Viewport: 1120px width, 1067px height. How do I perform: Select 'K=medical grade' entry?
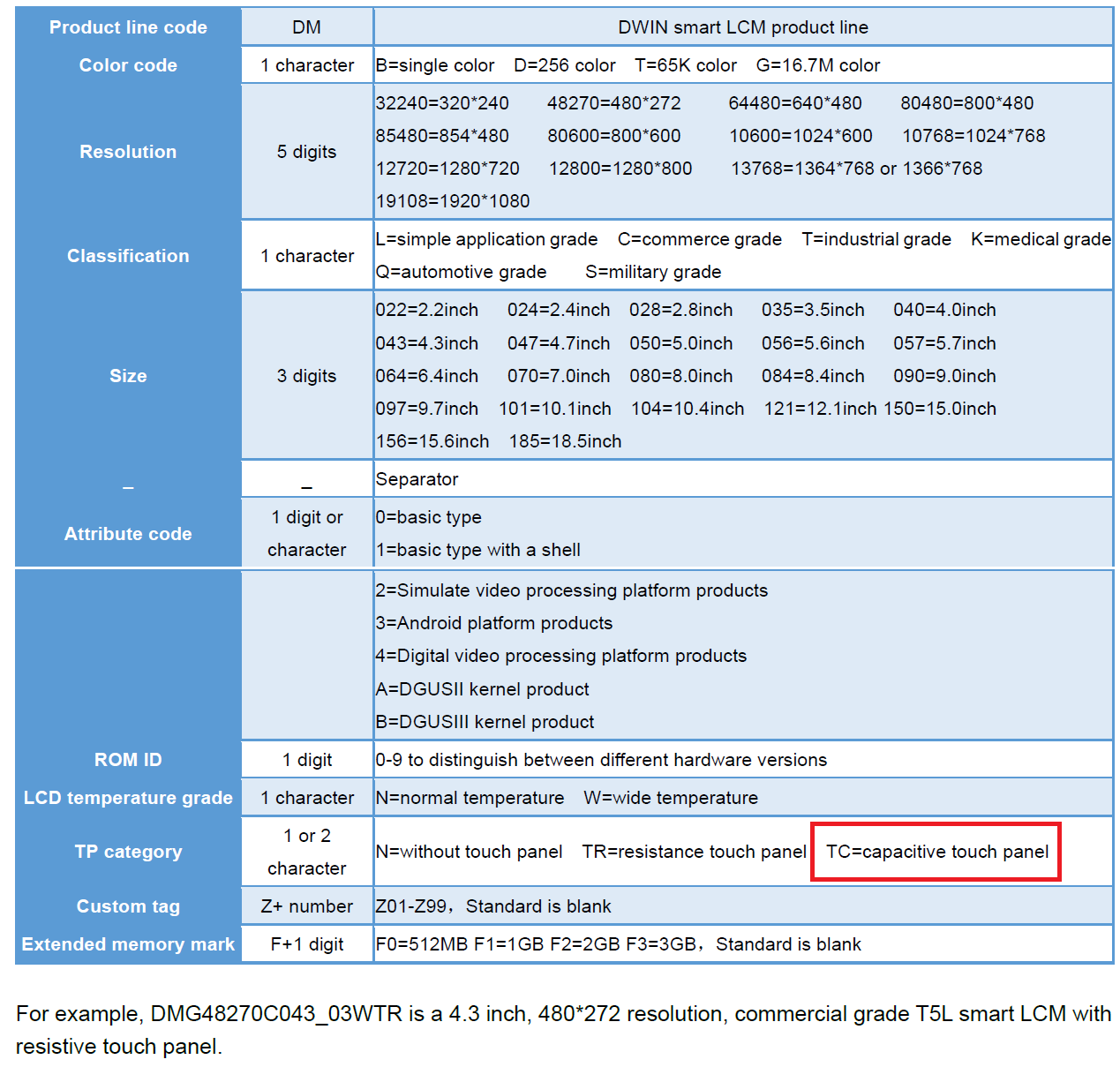pyautogui.click(x=1041, y=239)
